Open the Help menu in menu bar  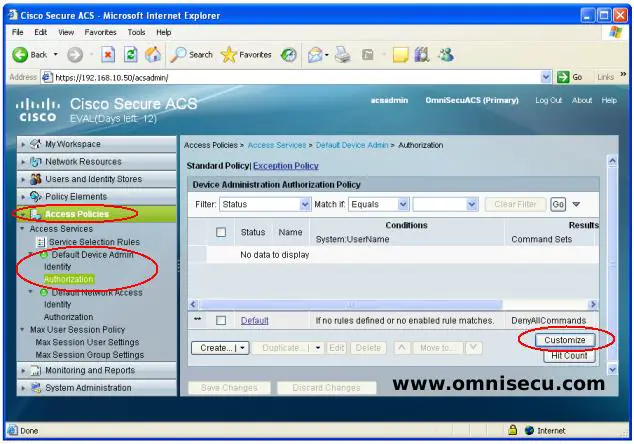click(x=163, y=32)
